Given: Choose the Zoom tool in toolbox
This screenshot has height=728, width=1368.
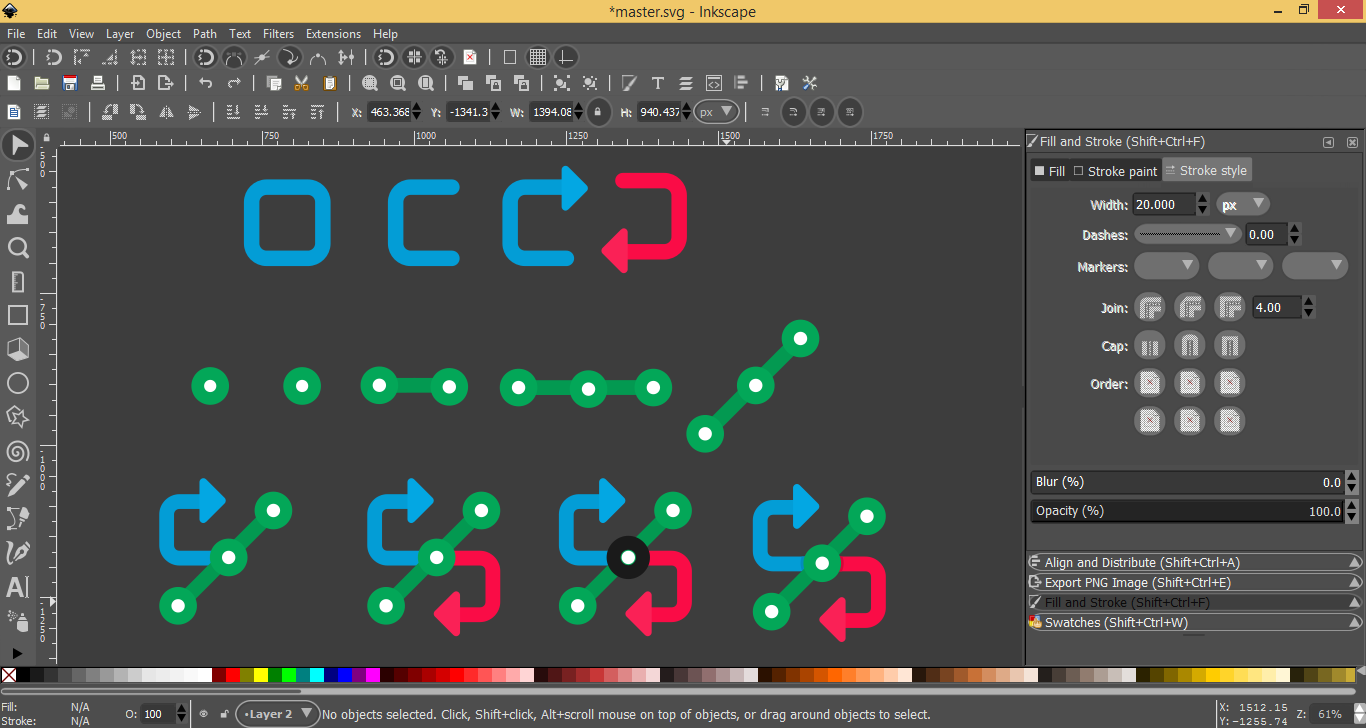Looking at the screenshot, I should click(17, 248).
